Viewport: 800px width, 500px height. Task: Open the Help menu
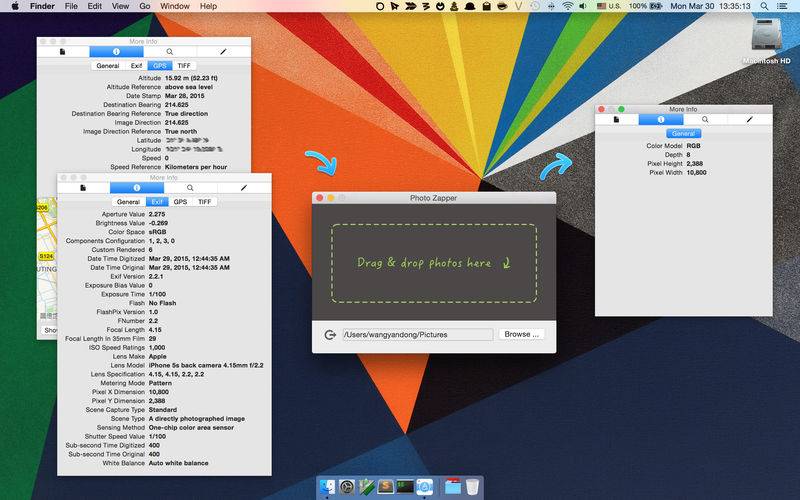(208, 6)
